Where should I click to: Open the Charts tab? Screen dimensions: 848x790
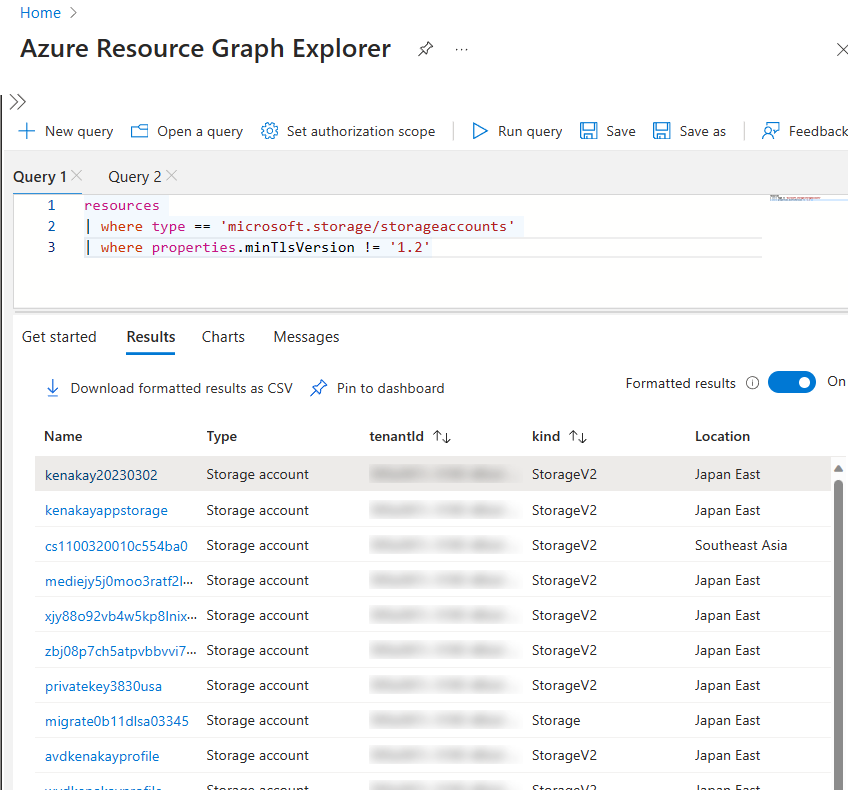pyautogui.click(x=223, y=337)
